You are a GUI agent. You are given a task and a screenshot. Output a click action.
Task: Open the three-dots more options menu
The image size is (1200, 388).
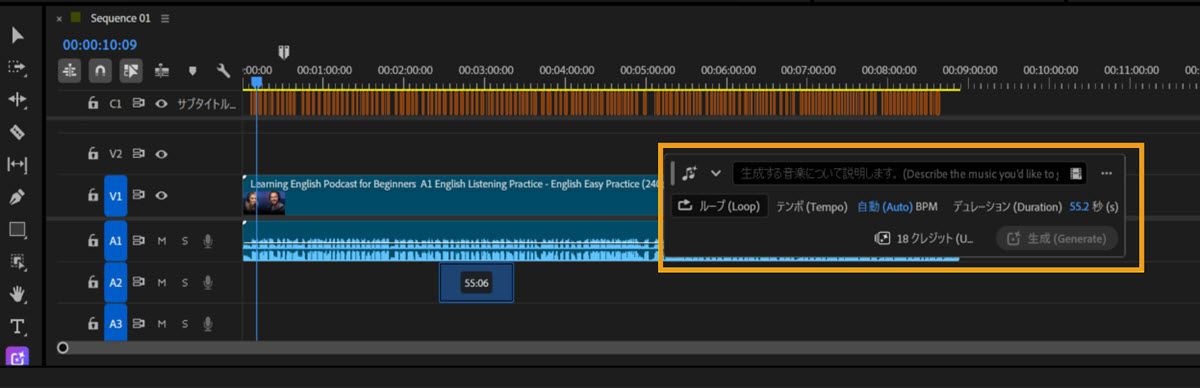point(1106,173)
